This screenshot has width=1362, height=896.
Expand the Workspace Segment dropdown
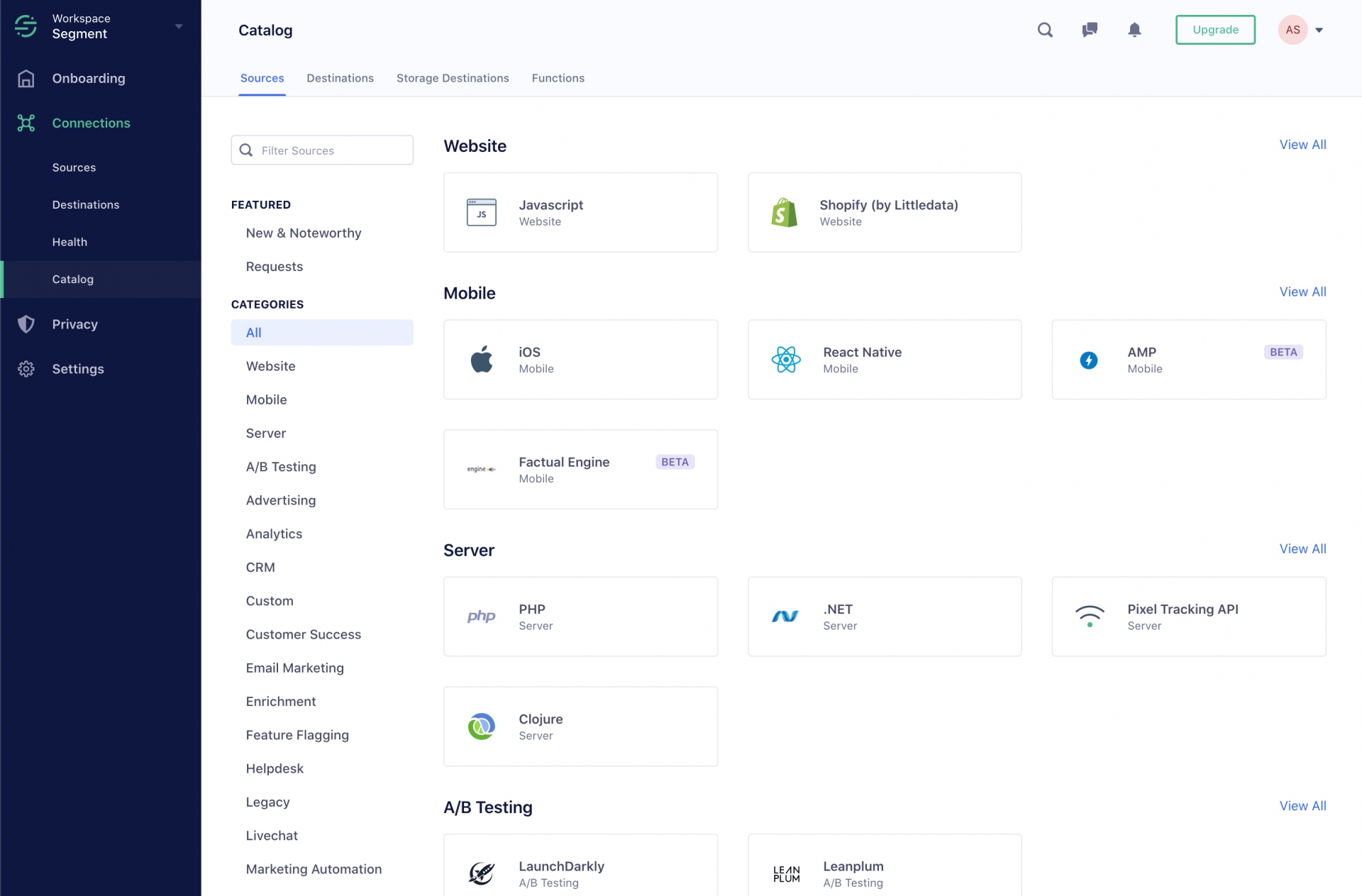(x=177, y=26)
